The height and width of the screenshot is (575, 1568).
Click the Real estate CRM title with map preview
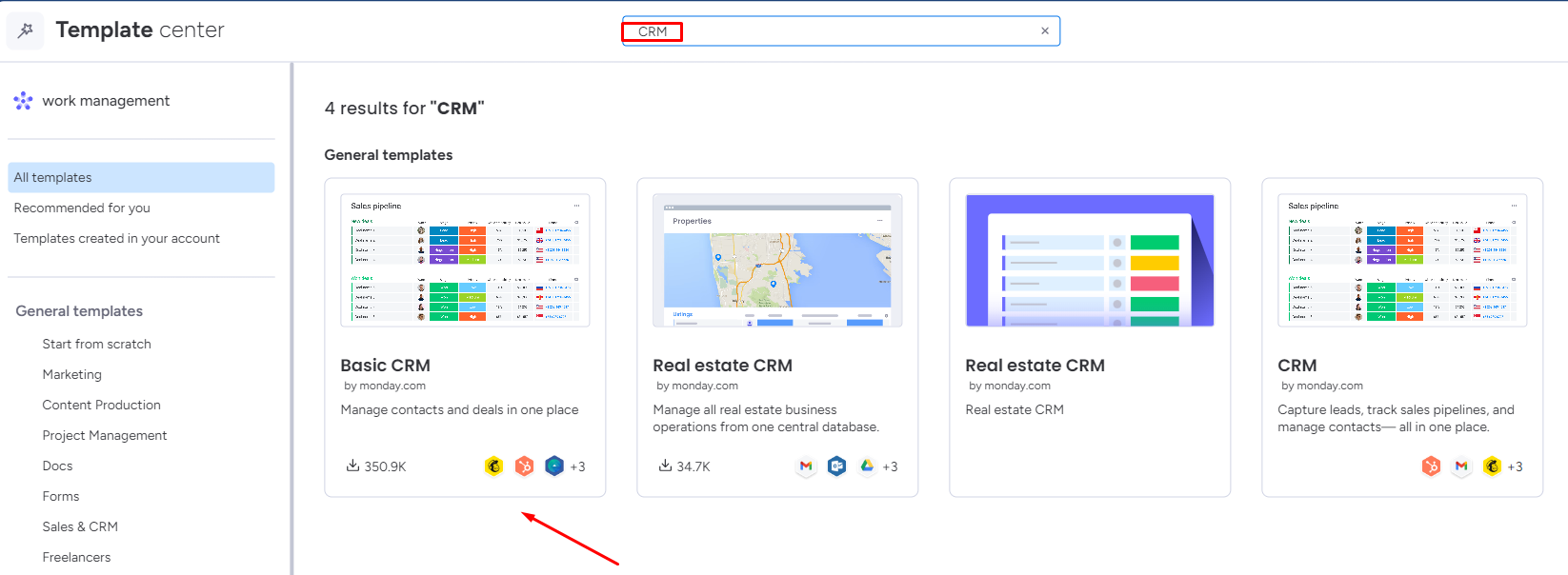click(x=722, y=366)
